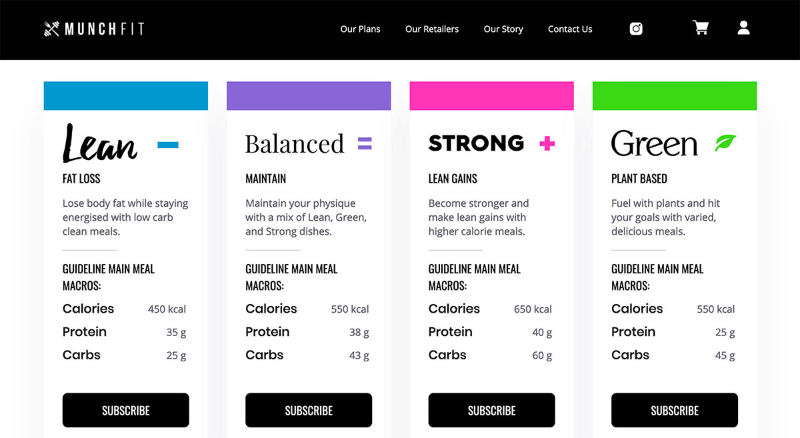Image resolution: width=800 pixels, height=438 pixels.
Task: Click the blue Lean plan color banner
Action: coord(126,95)
